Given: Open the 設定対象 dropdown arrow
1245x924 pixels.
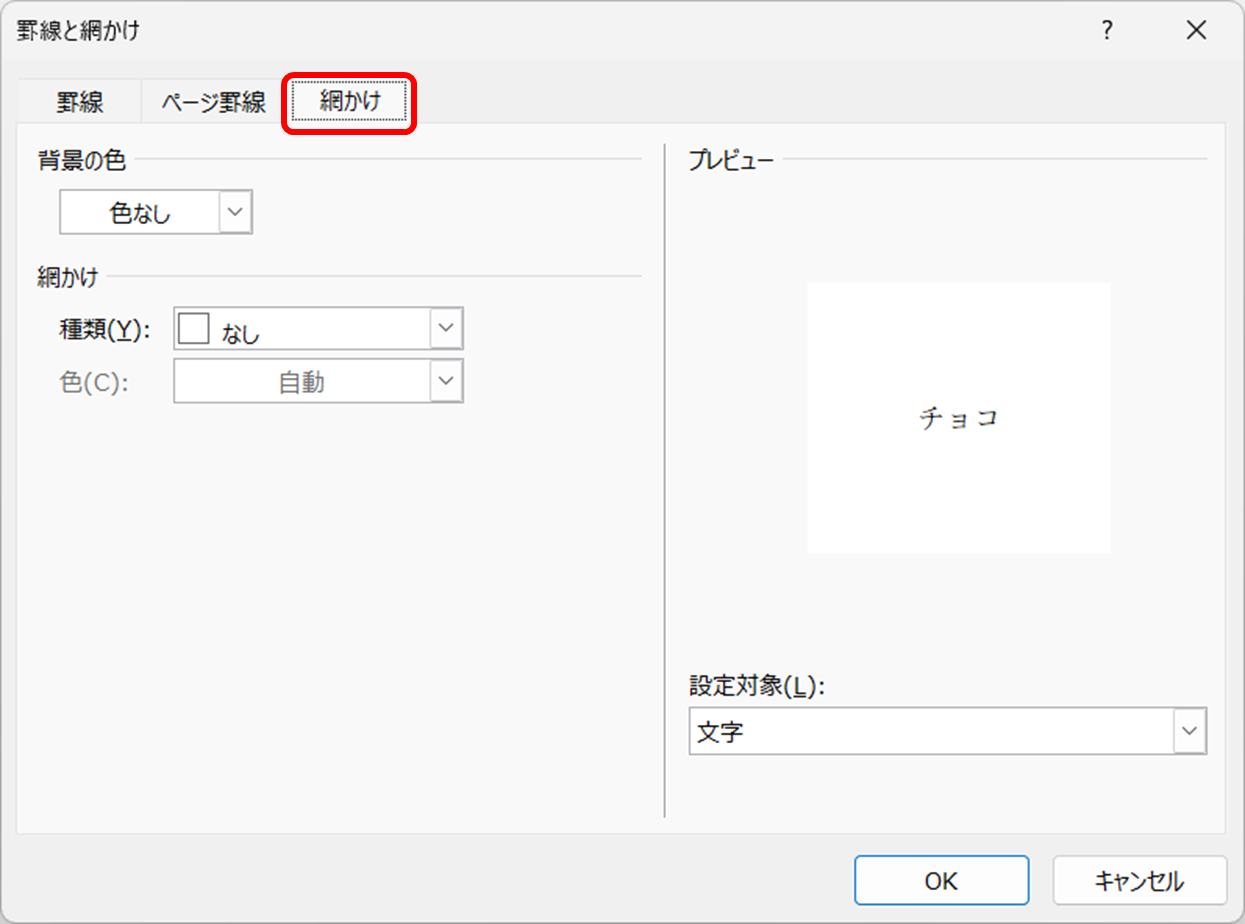Looking at the screenshot, I should tap(1189, 732).
